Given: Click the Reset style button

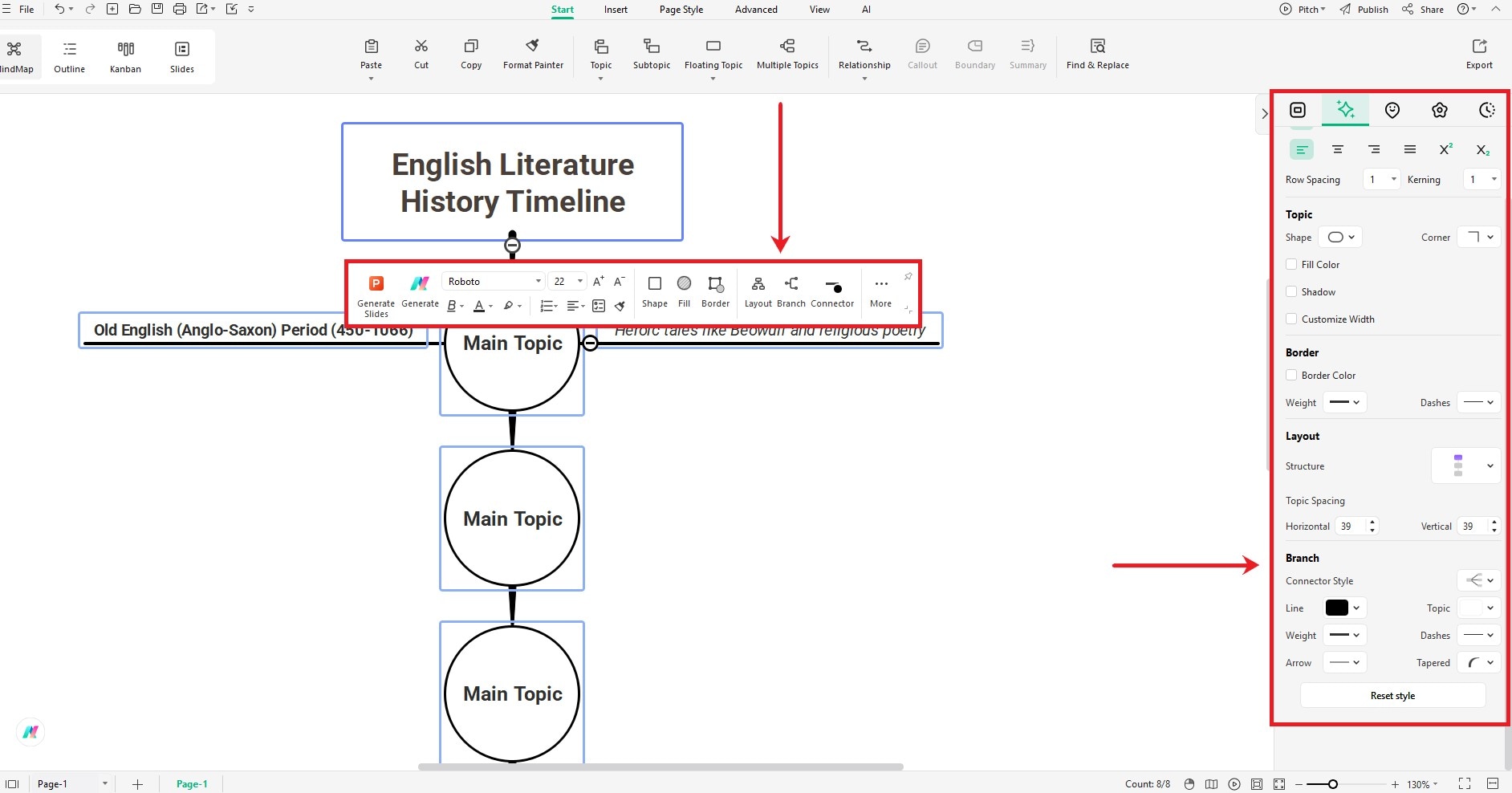Looking at the screenshot, I should 1392,695.
